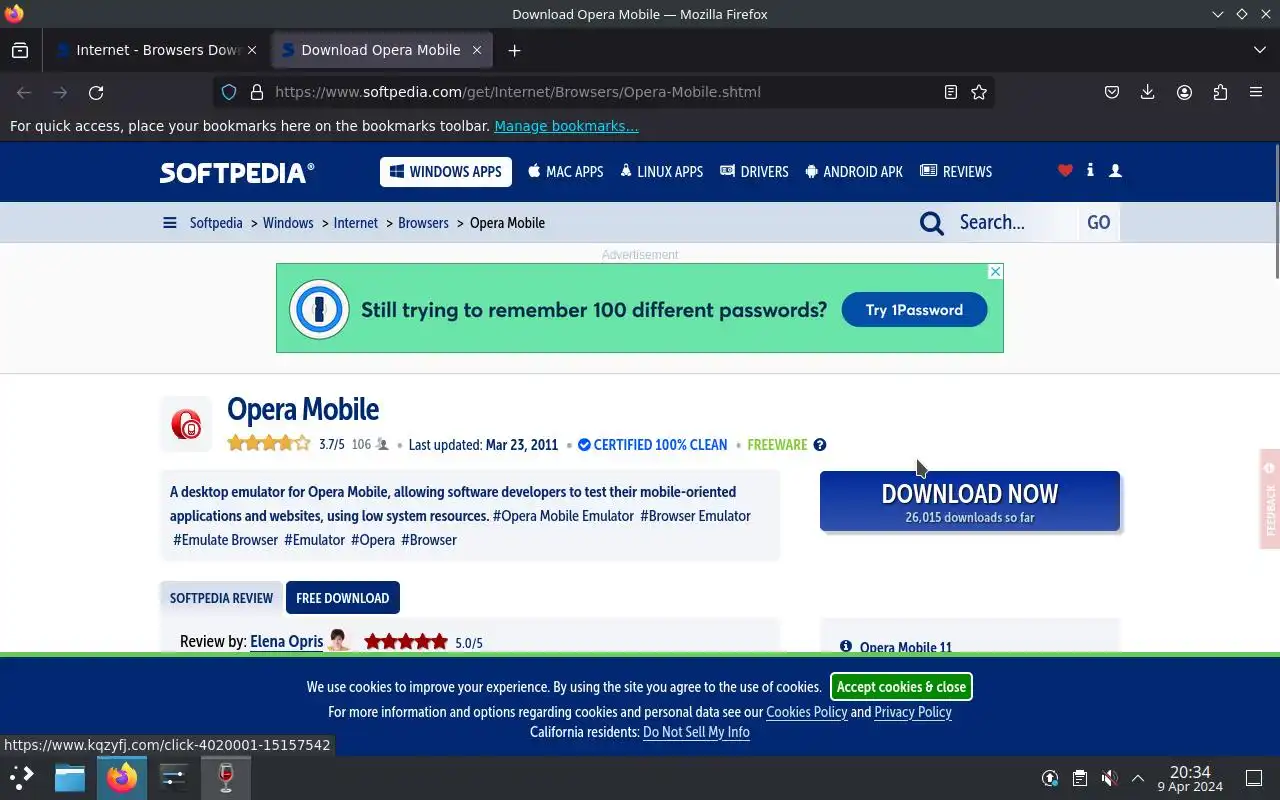Click the Windows breadcrumb link

(288, 223)
